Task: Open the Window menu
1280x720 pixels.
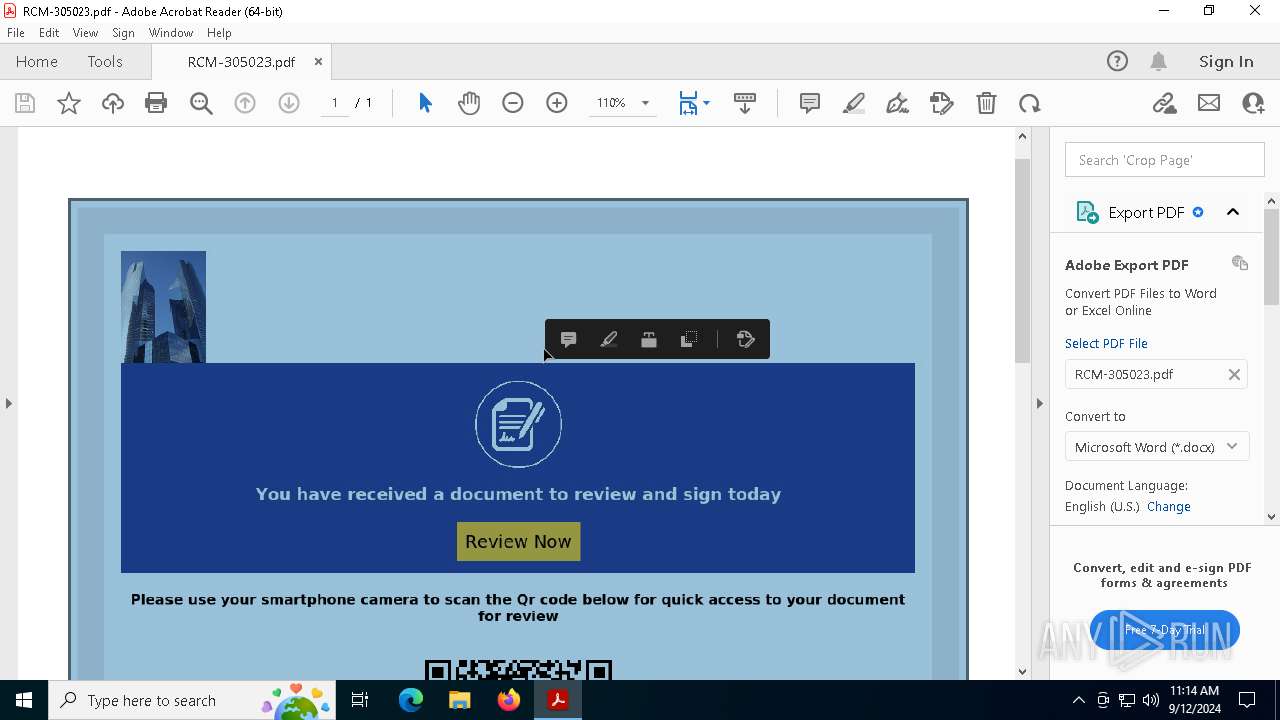Action: pos(171,32)
